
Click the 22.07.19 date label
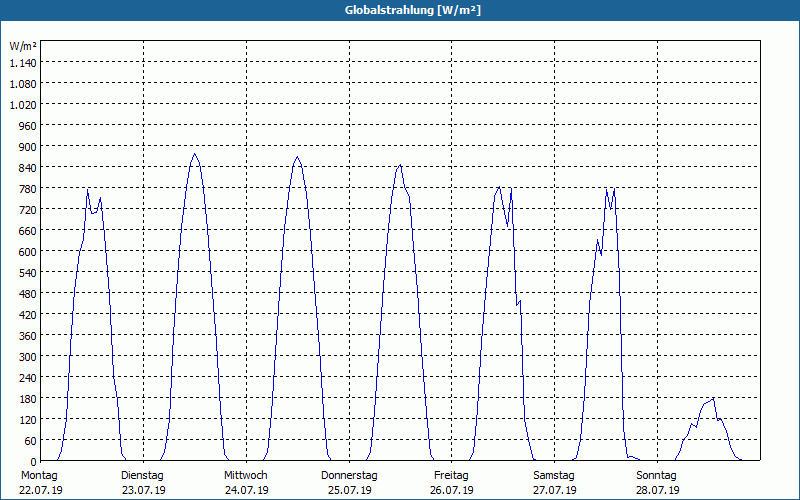pos(41,490)
